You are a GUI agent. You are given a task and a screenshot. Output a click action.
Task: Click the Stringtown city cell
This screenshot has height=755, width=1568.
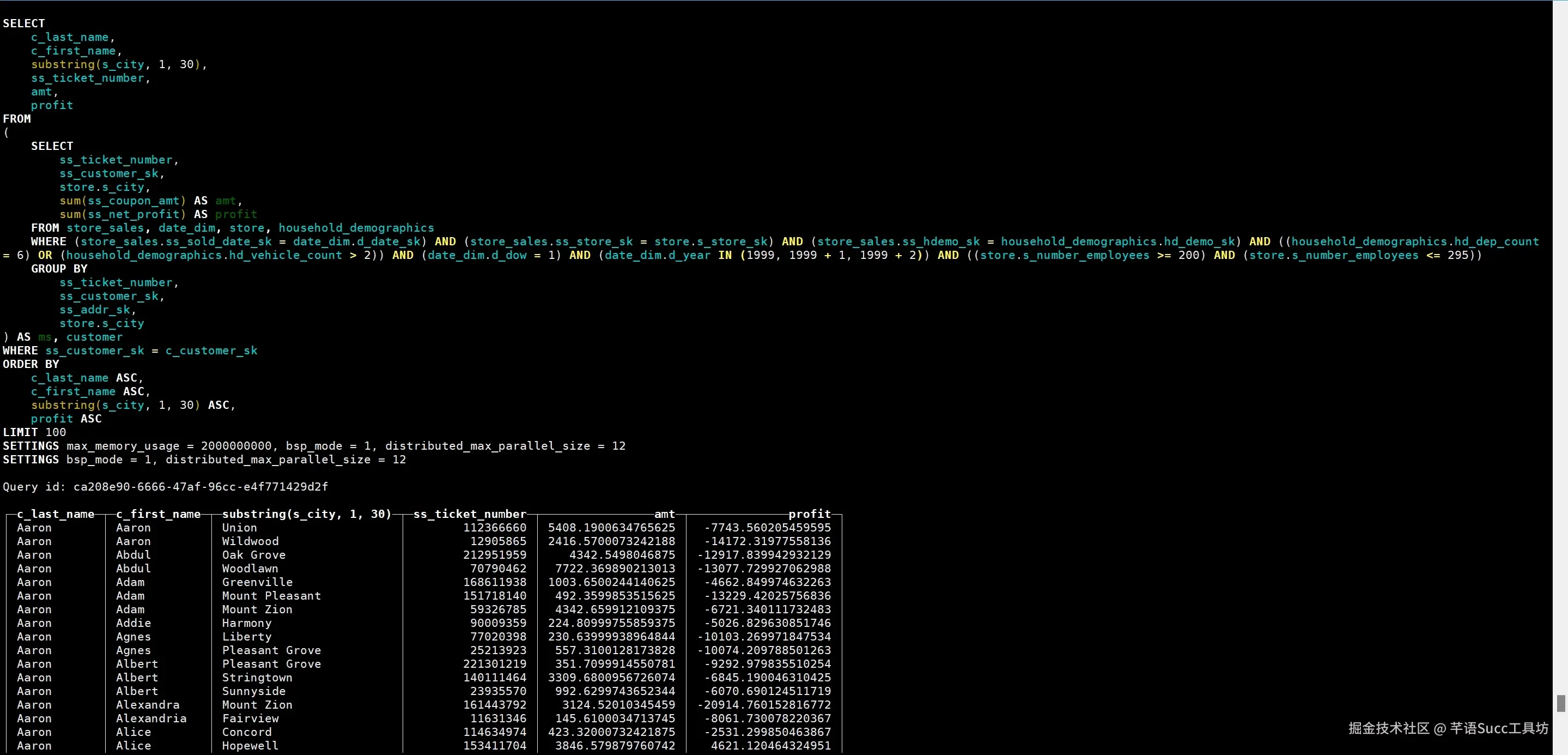pyautogui.click(x=257, y=678)
